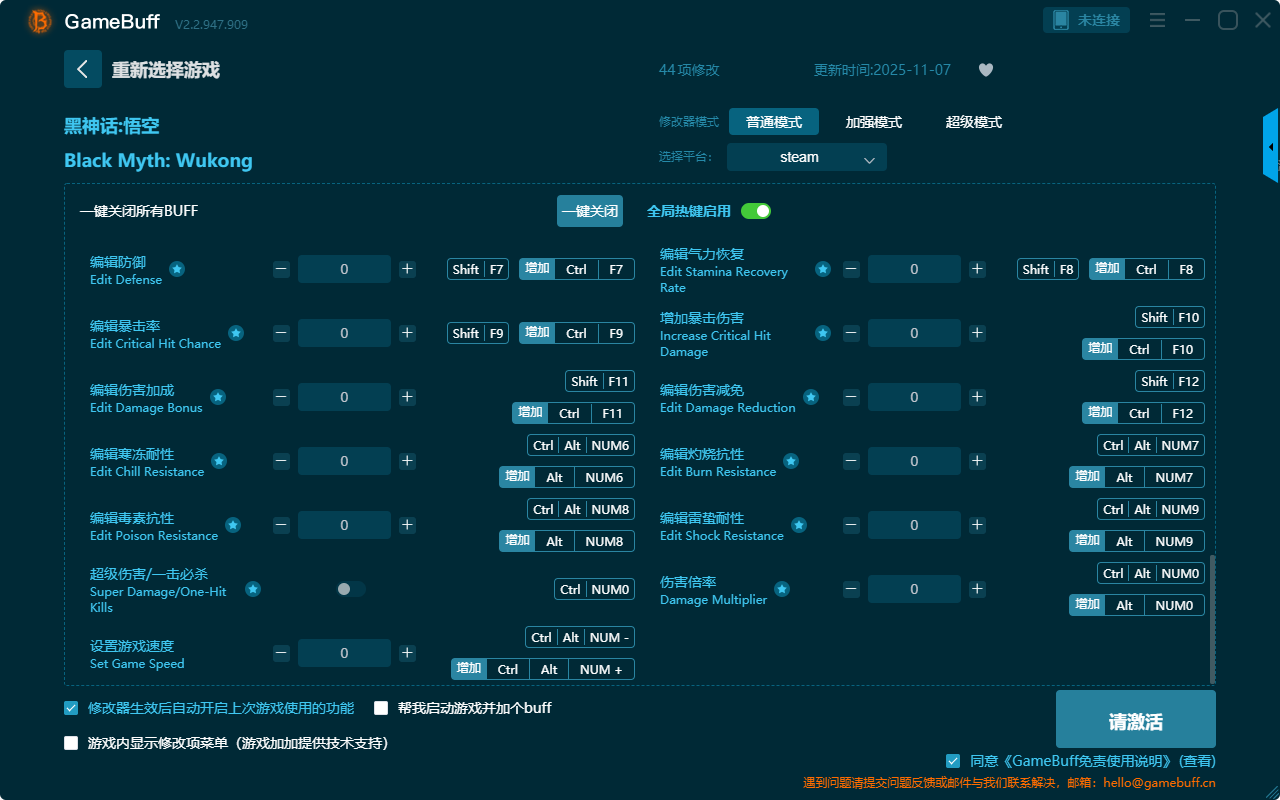The height and width of the screenshot is (800, 1280).
Task: Click the 增加 Ctrl F7 hotkey selector
Action: coord(577,269)
